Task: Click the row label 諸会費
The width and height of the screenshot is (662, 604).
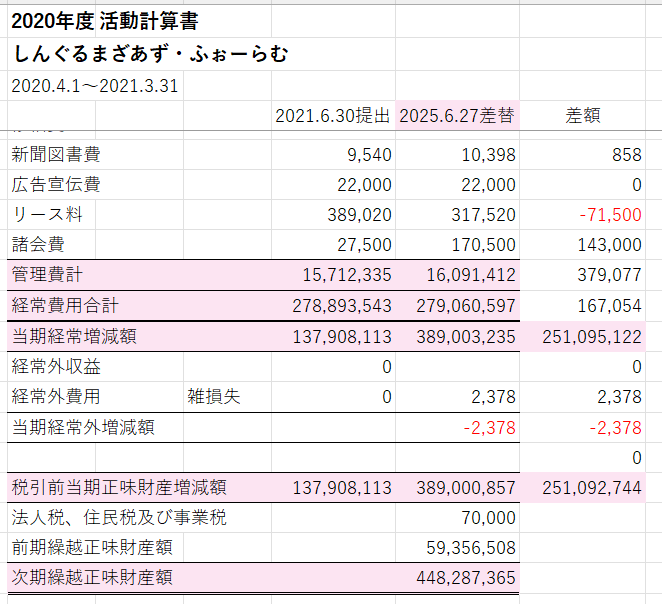Action: [x=38, y=244]
